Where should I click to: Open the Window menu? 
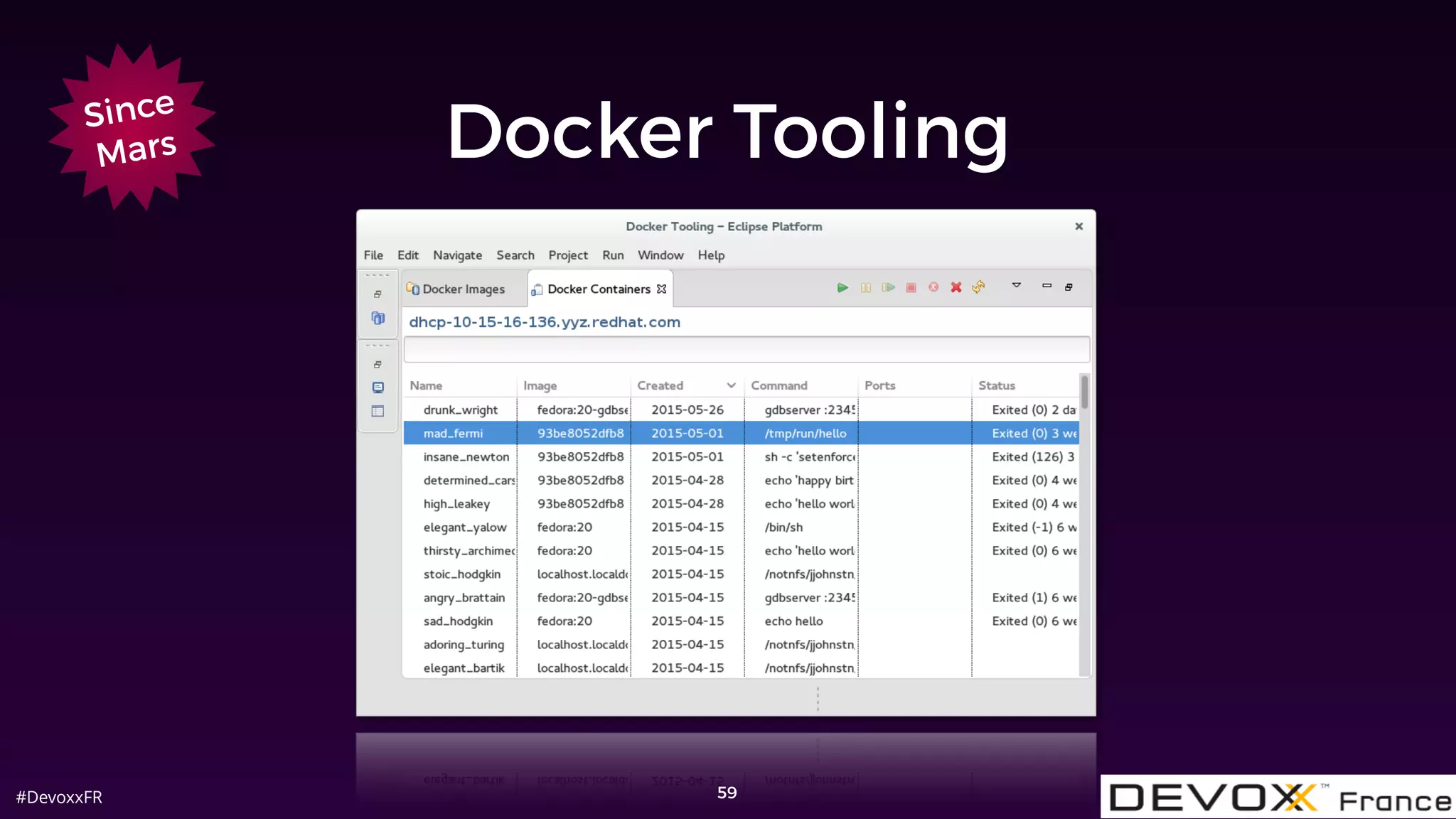(660, 255)
